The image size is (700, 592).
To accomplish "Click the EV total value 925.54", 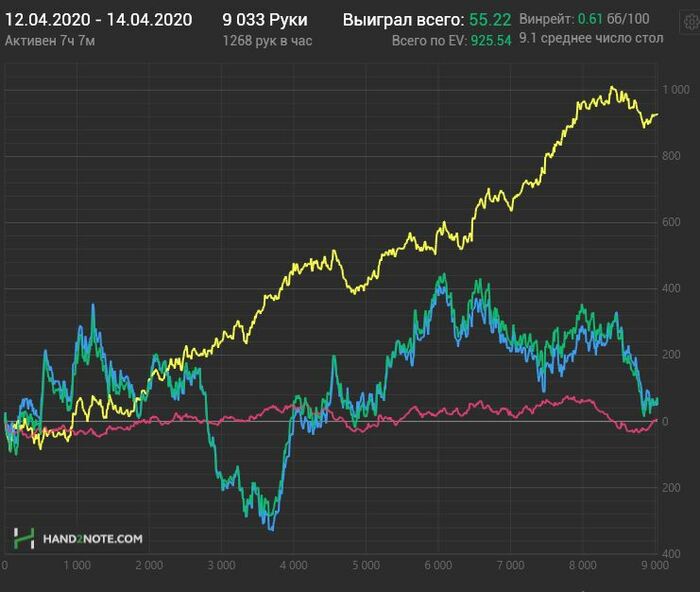I will (491, 41).
